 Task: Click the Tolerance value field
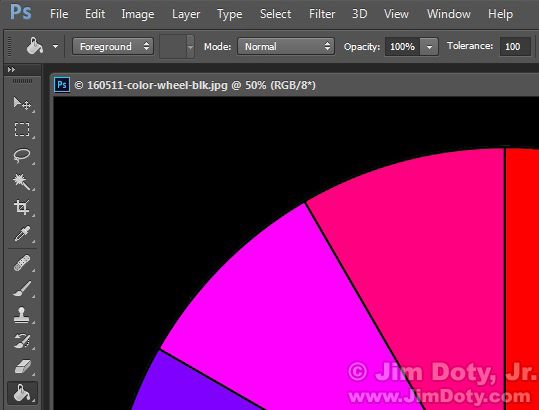pyautogui.click(x=515, y=46)
